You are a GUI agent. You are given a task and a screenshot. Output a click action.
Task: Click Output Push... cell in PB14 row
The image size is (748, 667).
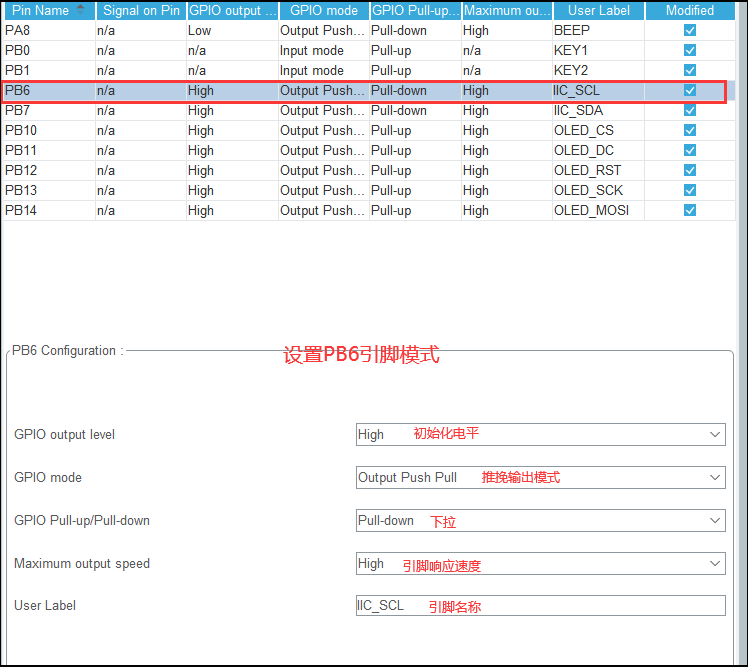[x=323, y=211]
